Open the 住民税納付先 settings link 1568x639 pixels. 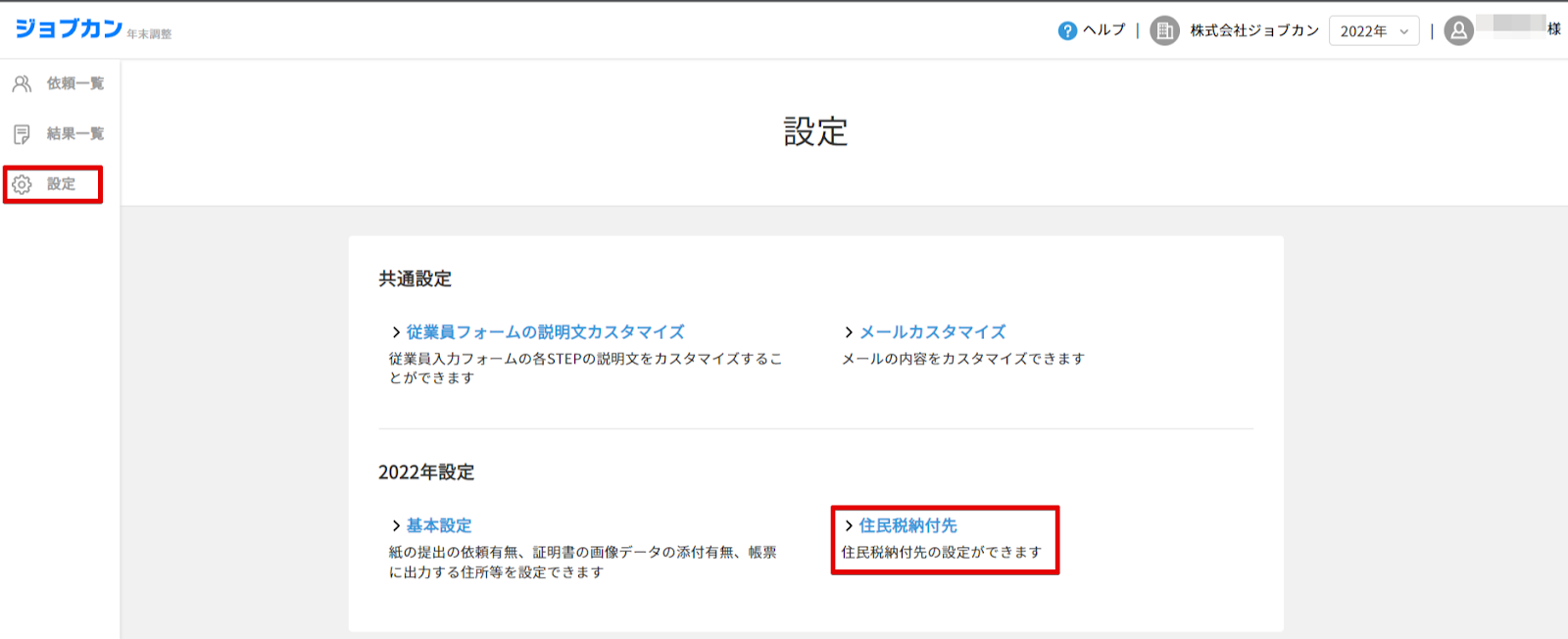pos(907,526)
